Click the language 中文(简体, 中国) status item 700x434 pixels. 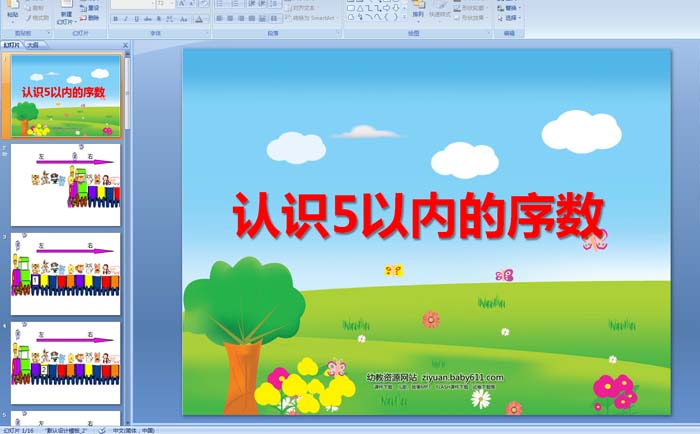(133, 430)
